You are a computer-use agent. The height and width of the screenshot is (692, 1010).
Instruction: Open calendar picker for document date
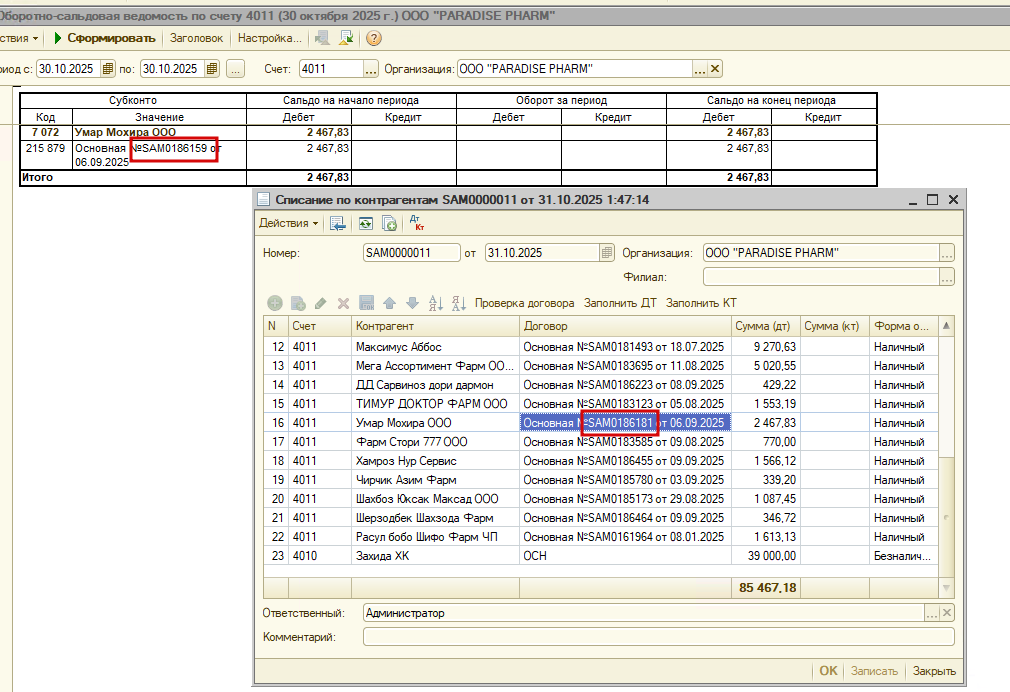click(x=608, y=253)
